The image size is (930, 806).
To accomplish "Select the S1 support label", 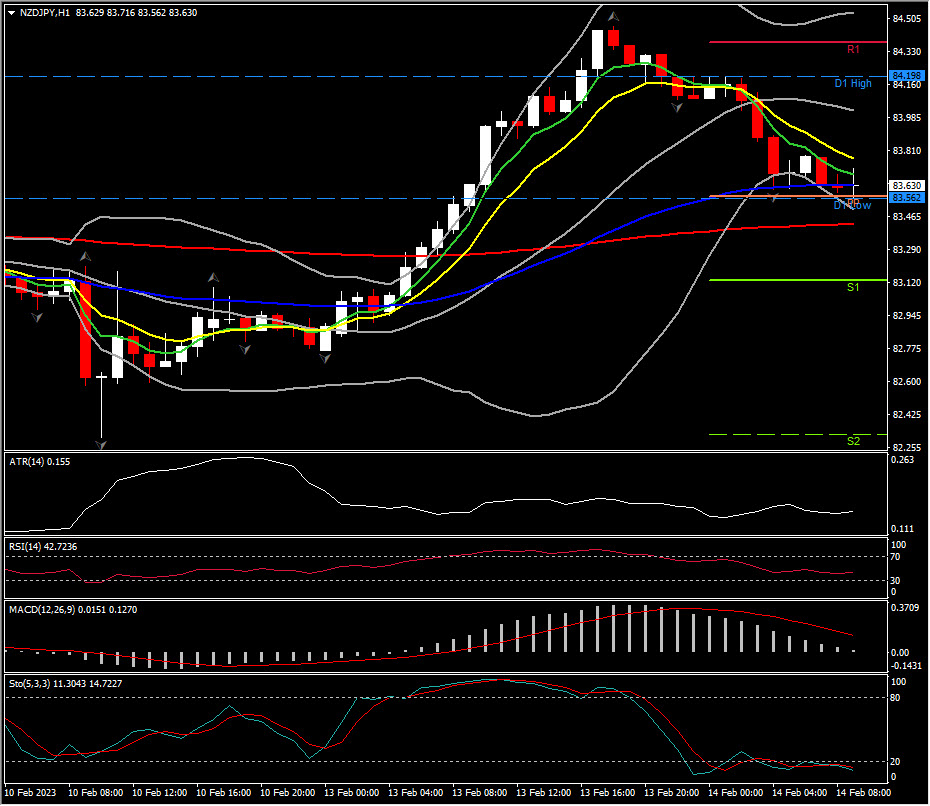I will (x=852, y=287).
